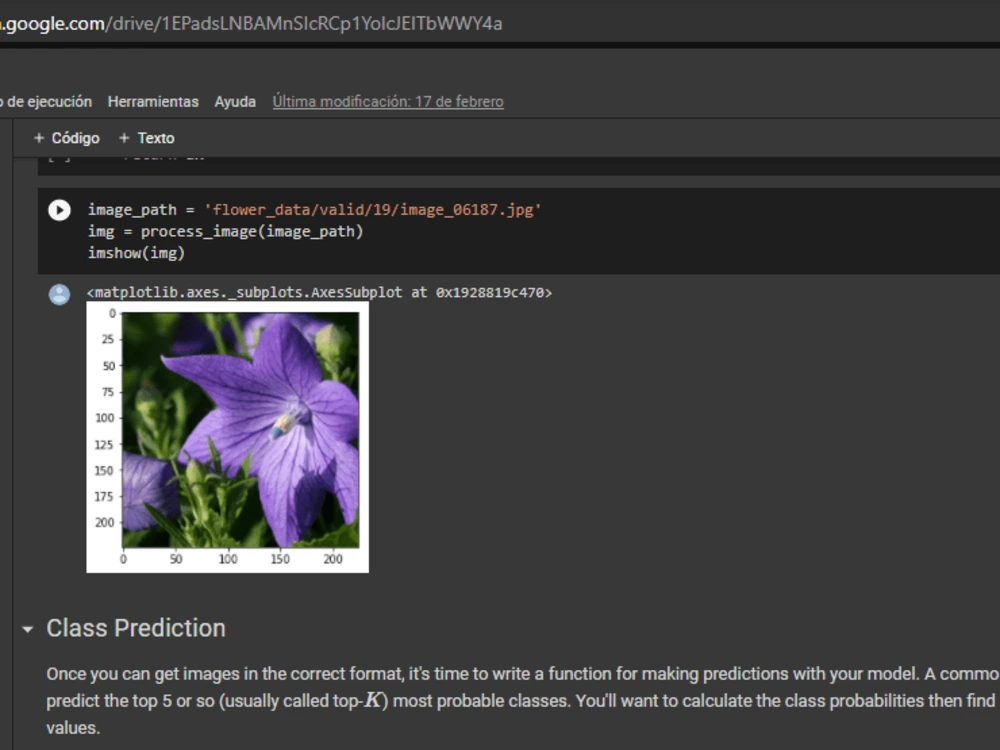Click the 'imshow(img)' code line
This screenshot has width=1000, height=750.
[x=136, y=253]
